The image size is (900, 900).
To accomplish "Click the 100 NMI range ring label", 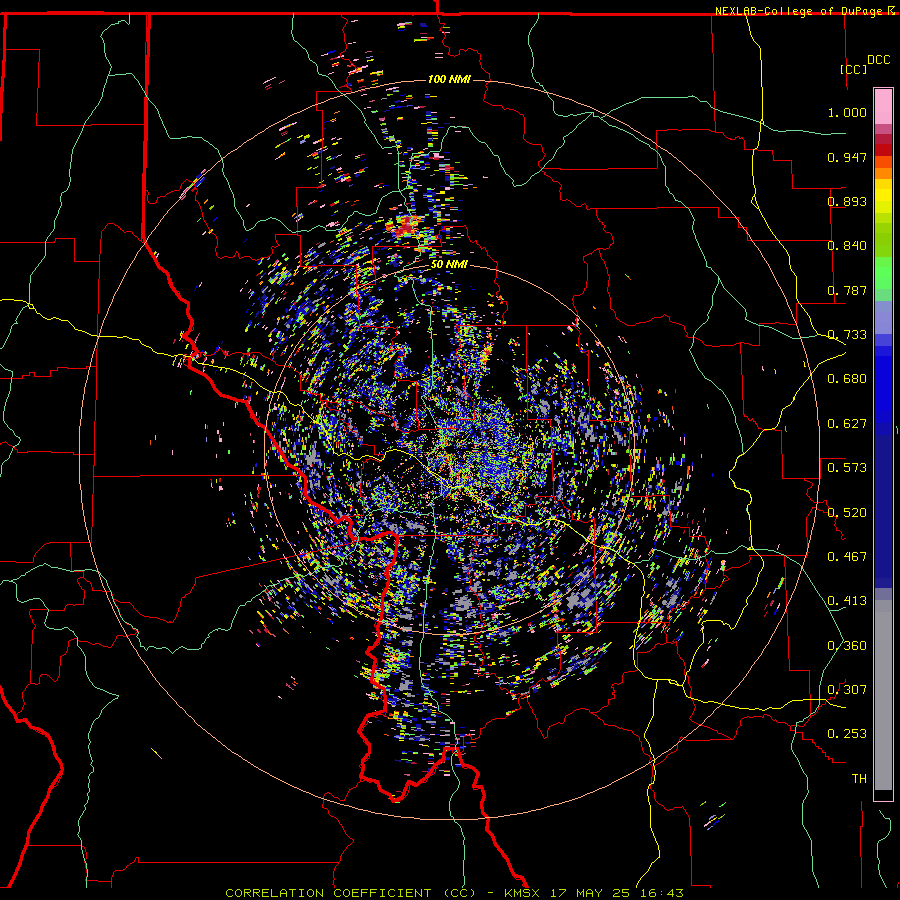I will [449, 79].
